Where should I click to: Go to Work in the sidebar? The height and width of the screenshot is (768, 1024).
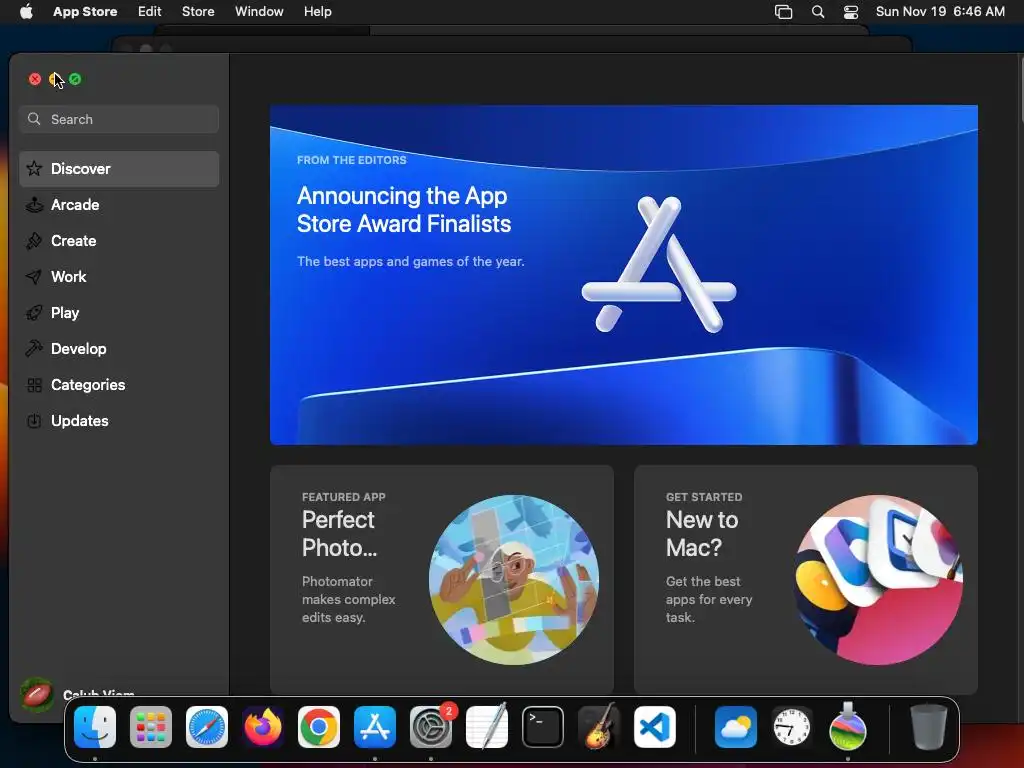click(119, 276)
